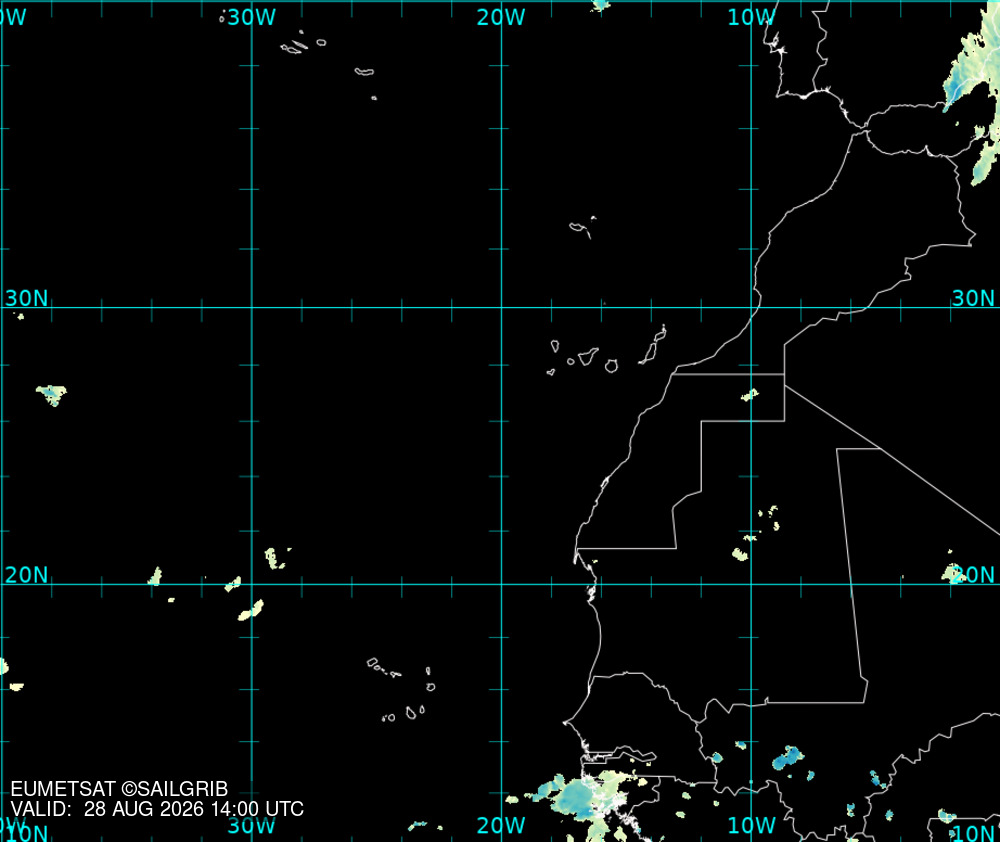This screenshot has width=1000, height=842.
Task: Click the grid intersection of 20N and 30W
Action: coord(252,584)
